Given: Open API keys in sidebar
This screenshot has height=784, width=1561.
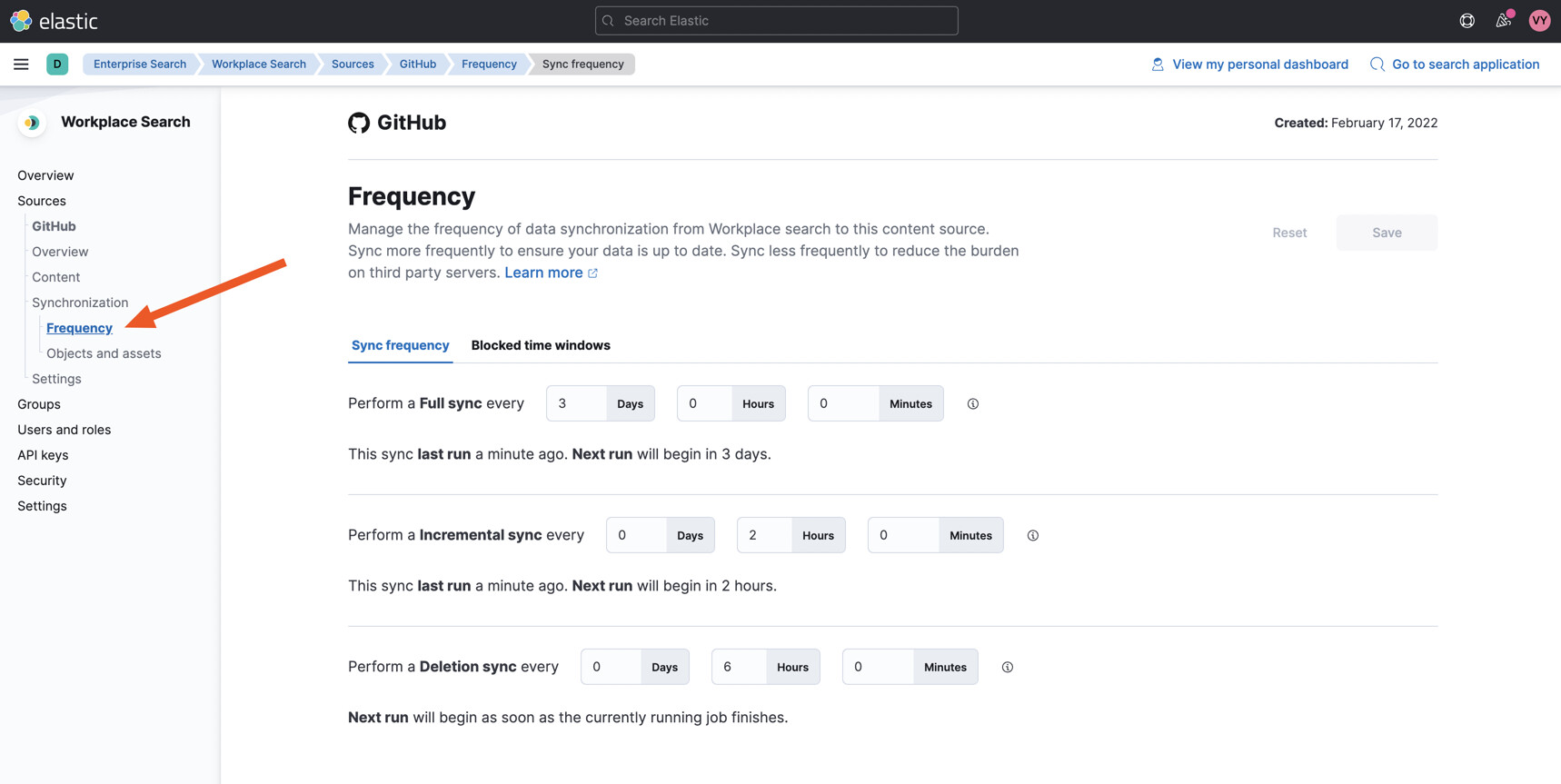Looking at the screenshot, I should (x=43, y=455).
